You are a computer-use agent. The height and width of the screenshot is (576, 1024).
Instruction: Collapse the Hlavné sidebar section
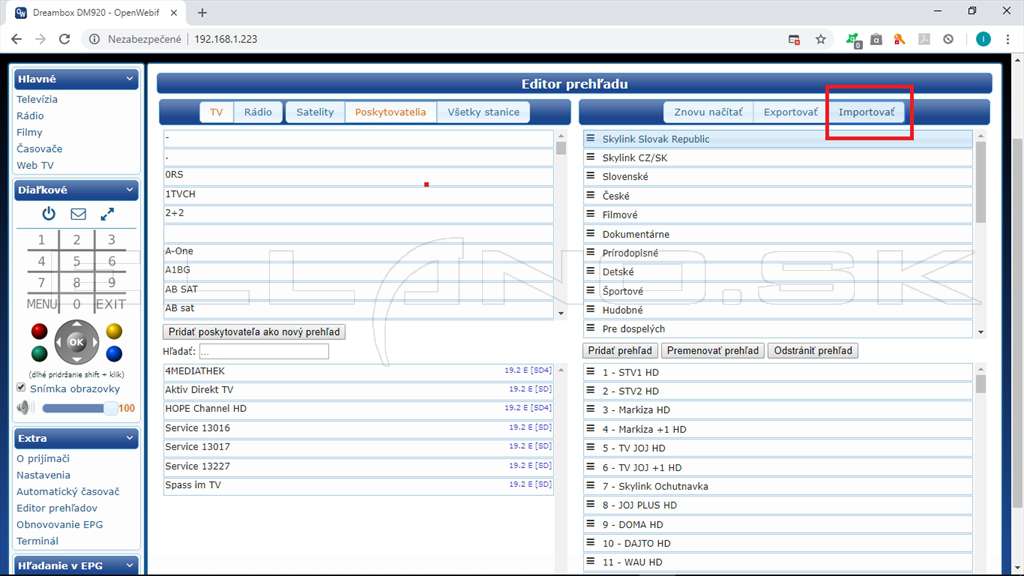(x=129, y=79)
